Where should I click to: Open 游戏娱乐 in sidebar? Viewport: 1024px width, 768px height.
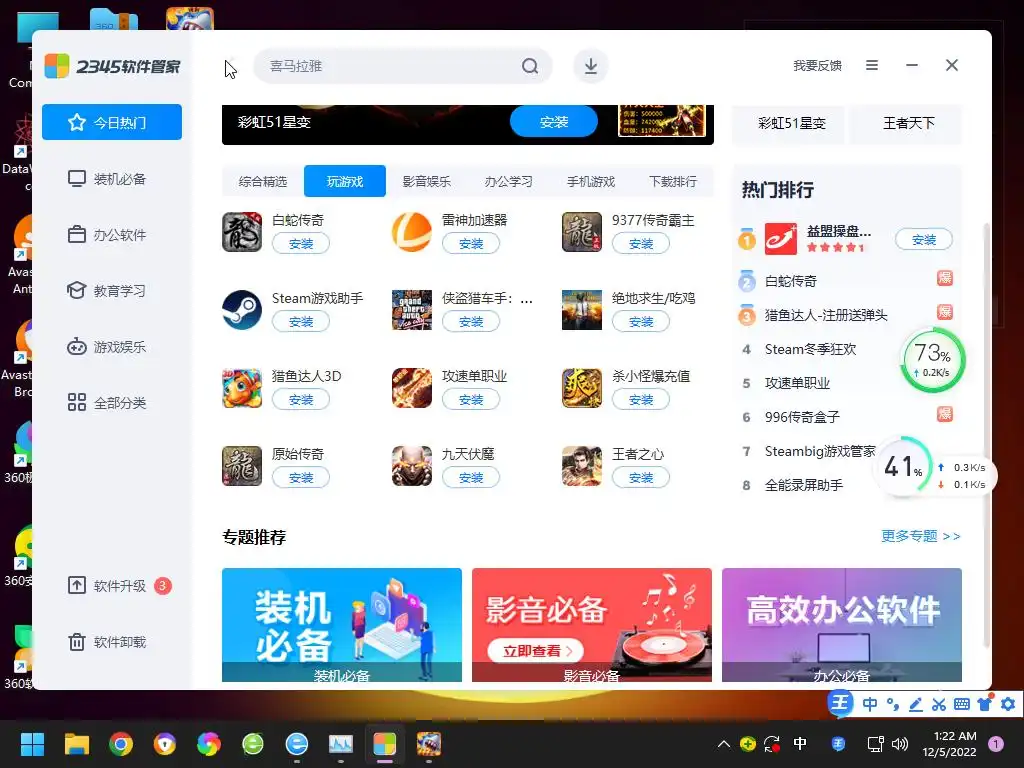(112, 347)
